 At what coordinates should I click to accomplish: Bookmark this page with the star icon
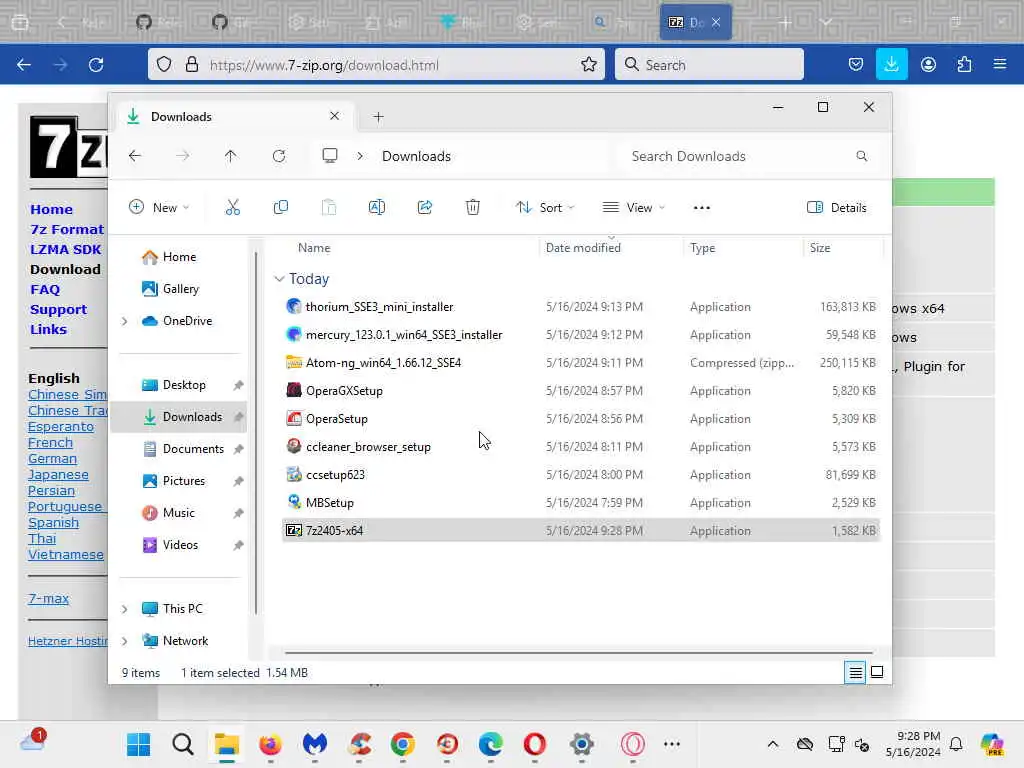[588, 64]
